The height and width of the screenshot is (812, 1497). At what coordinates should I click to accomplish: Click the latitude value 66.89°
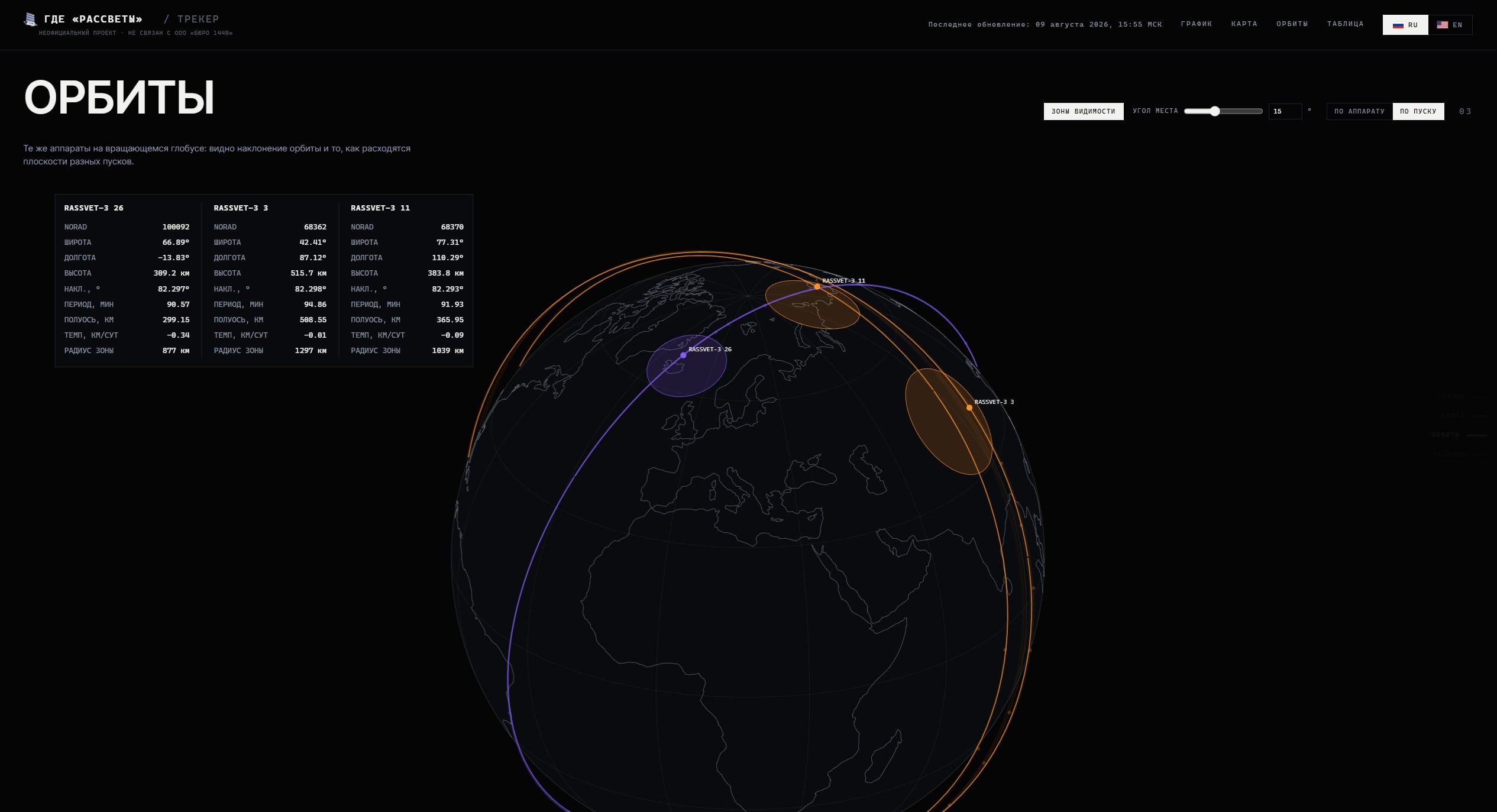point(176,242)
